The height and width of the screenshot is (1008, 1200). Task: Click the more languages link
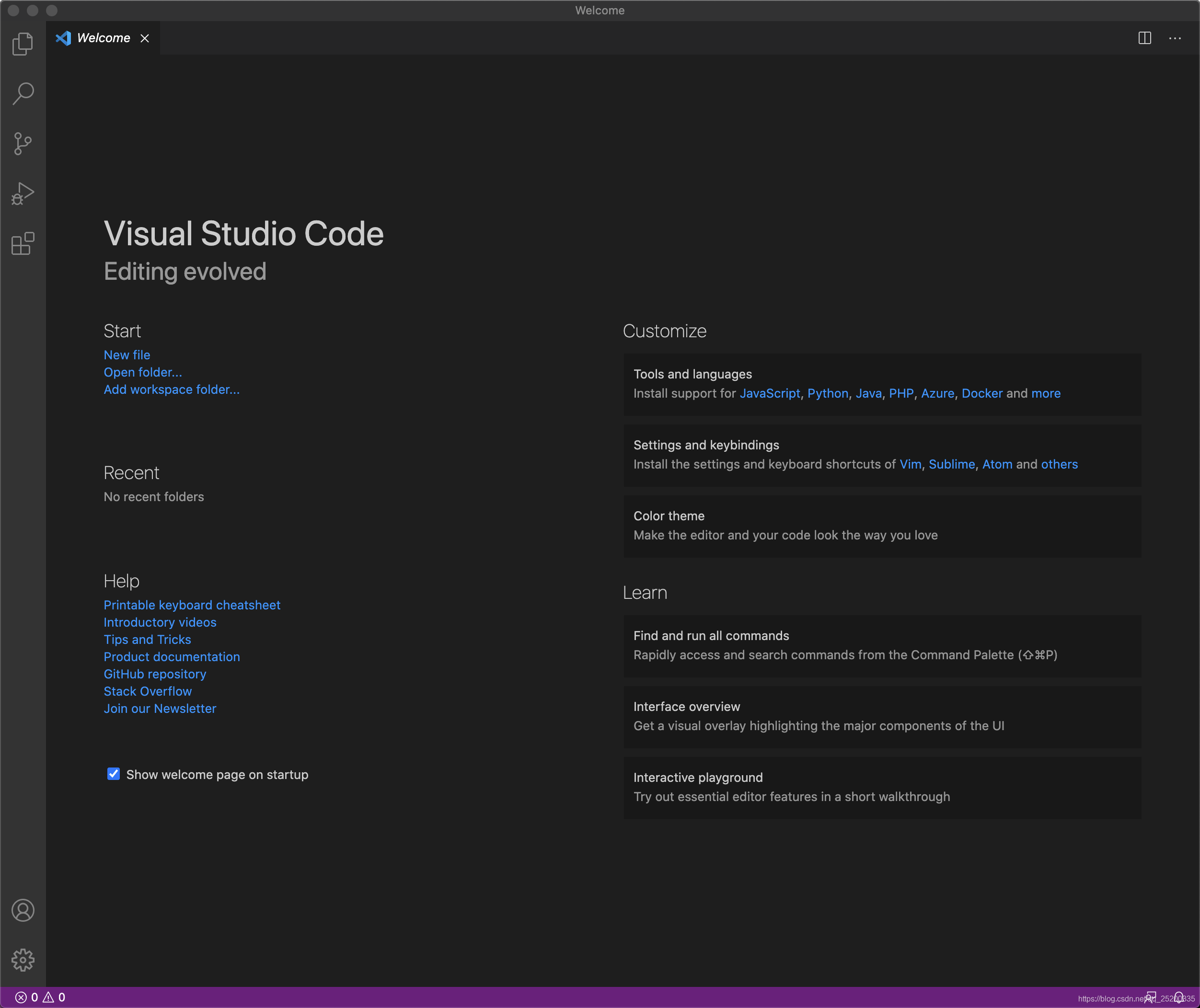pos(1046,393)
